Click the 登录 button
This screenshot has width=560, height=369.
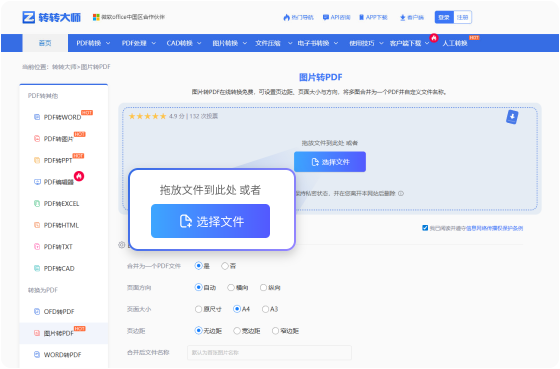[x=444, y=17]
